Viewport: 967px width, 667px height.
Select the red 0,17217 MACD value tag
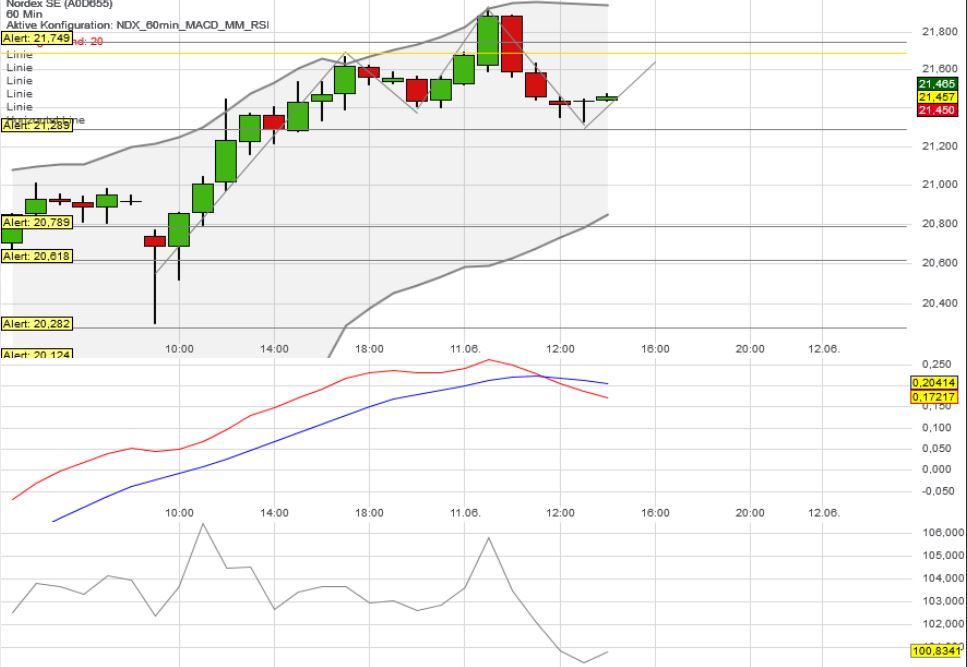click(934, 396)
